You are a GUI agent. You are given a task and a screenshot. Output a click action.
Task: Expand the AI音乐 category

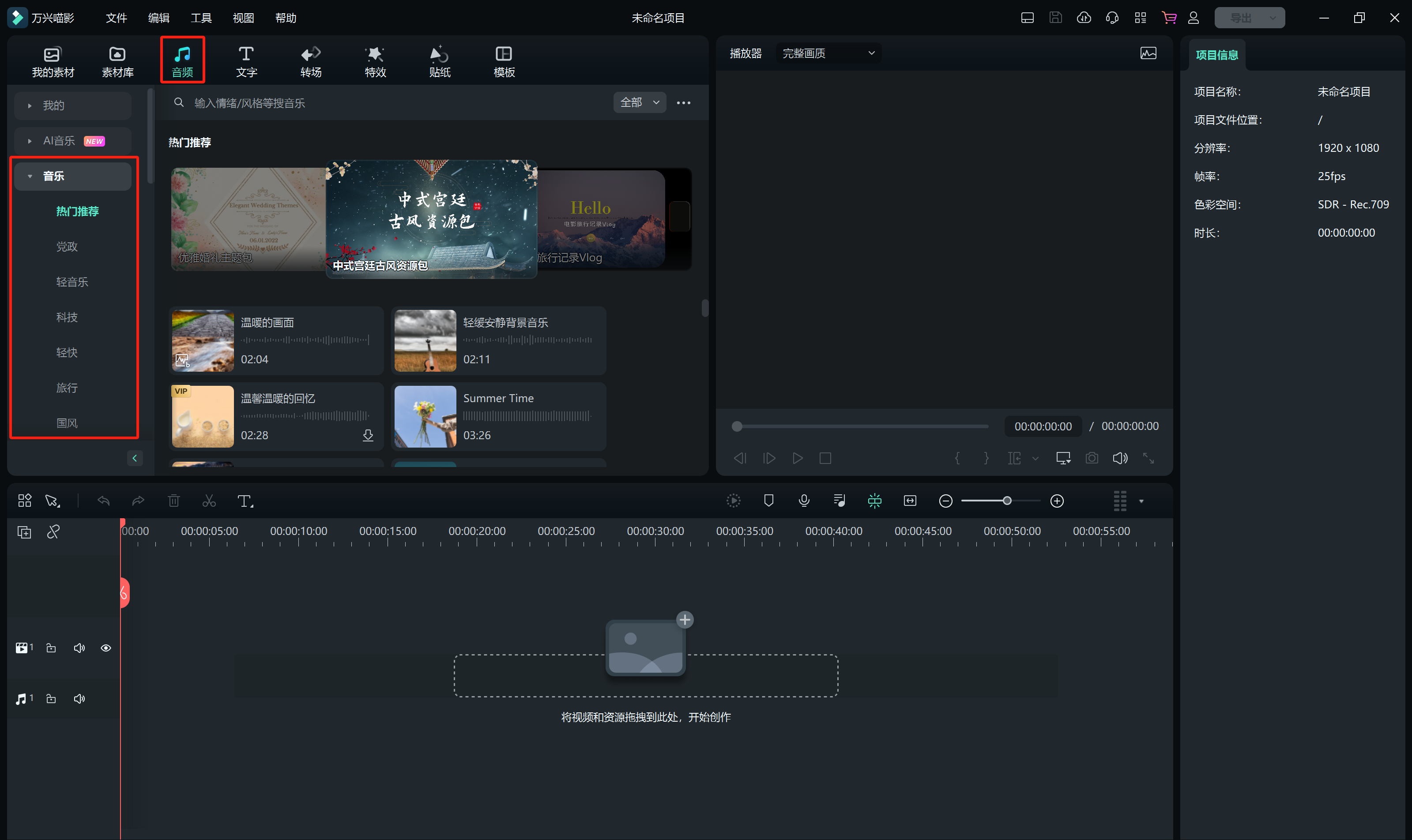pos(59,141)
